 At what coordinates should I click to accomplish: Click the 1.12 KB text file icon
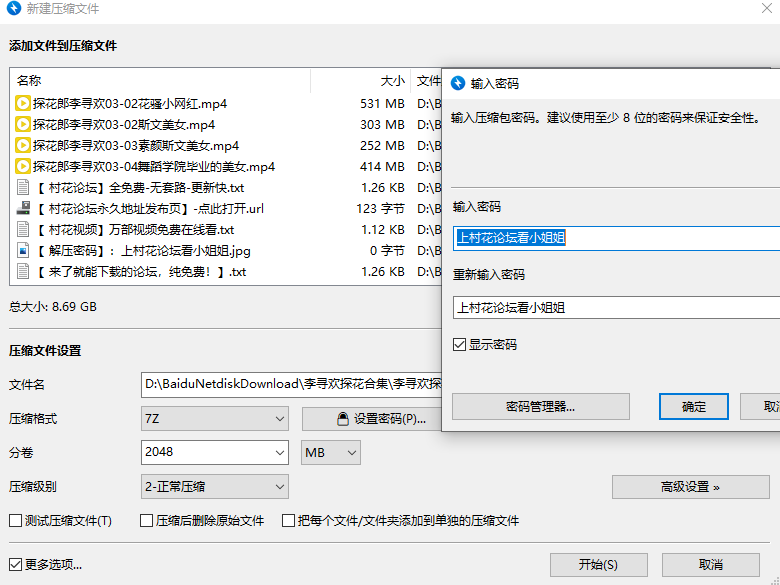24,229
